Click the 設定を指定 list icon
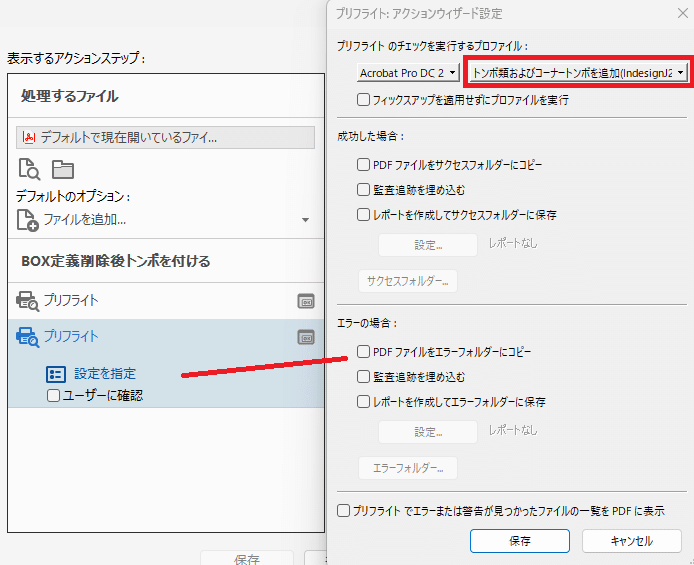 point(56,374)
